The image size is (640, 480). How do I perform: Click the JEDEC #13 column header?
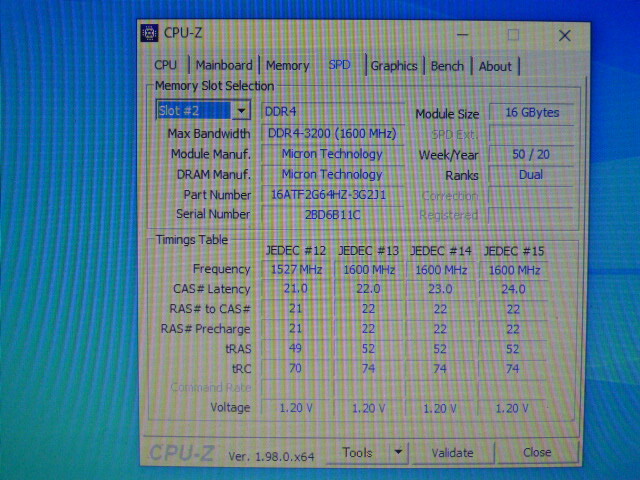click(368, 251)
